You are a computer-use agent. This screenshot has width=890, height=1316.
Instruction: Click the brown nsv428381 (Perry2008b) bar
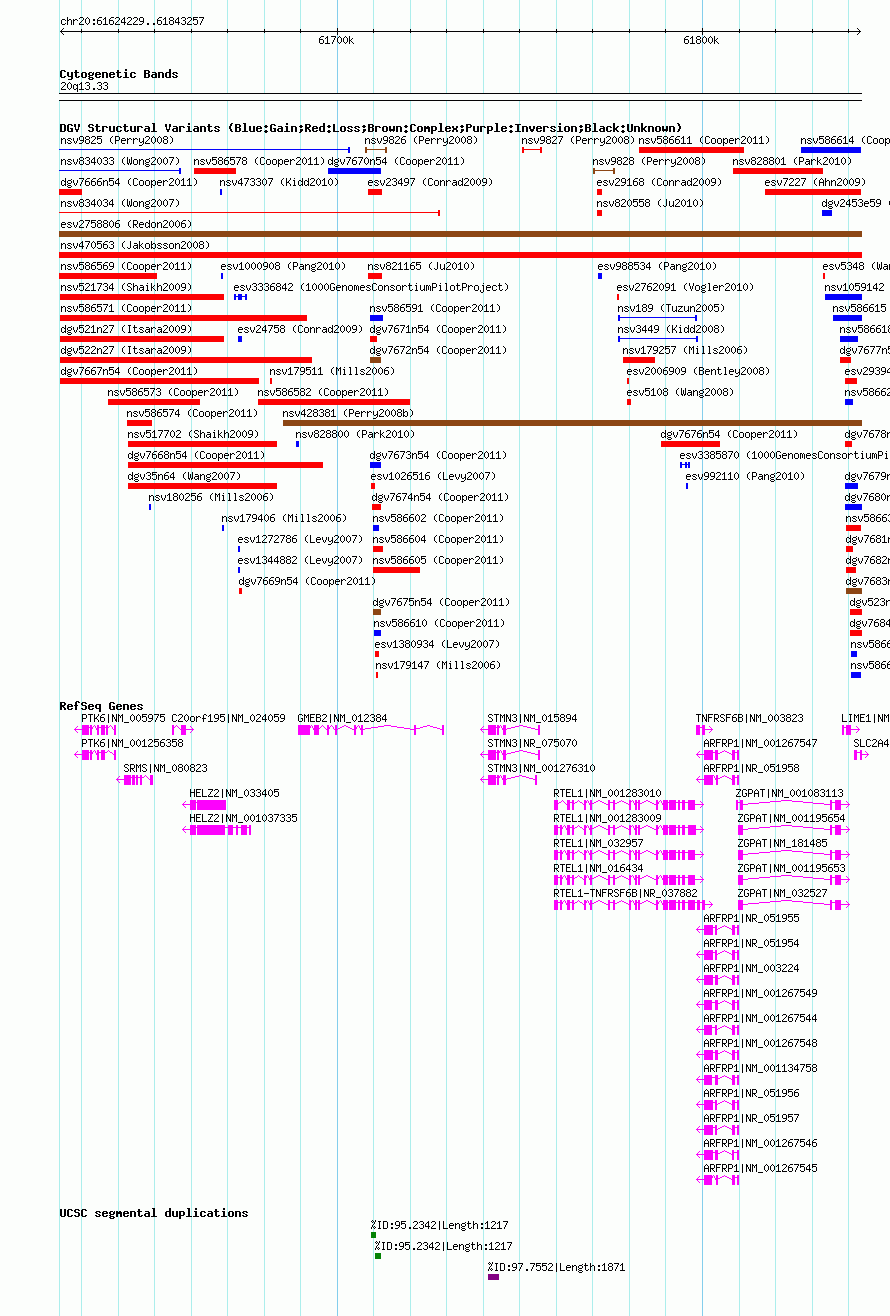pyautogui.click(x=572, y=423)
